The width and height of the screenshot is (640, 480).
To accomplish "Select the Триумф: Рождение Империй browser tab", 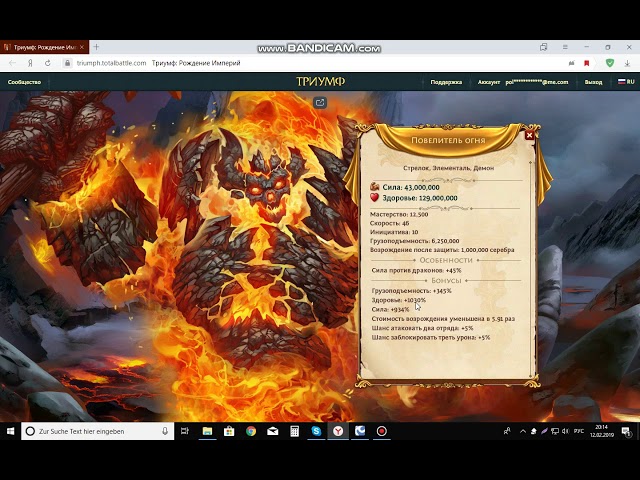I will pos(44,47).
